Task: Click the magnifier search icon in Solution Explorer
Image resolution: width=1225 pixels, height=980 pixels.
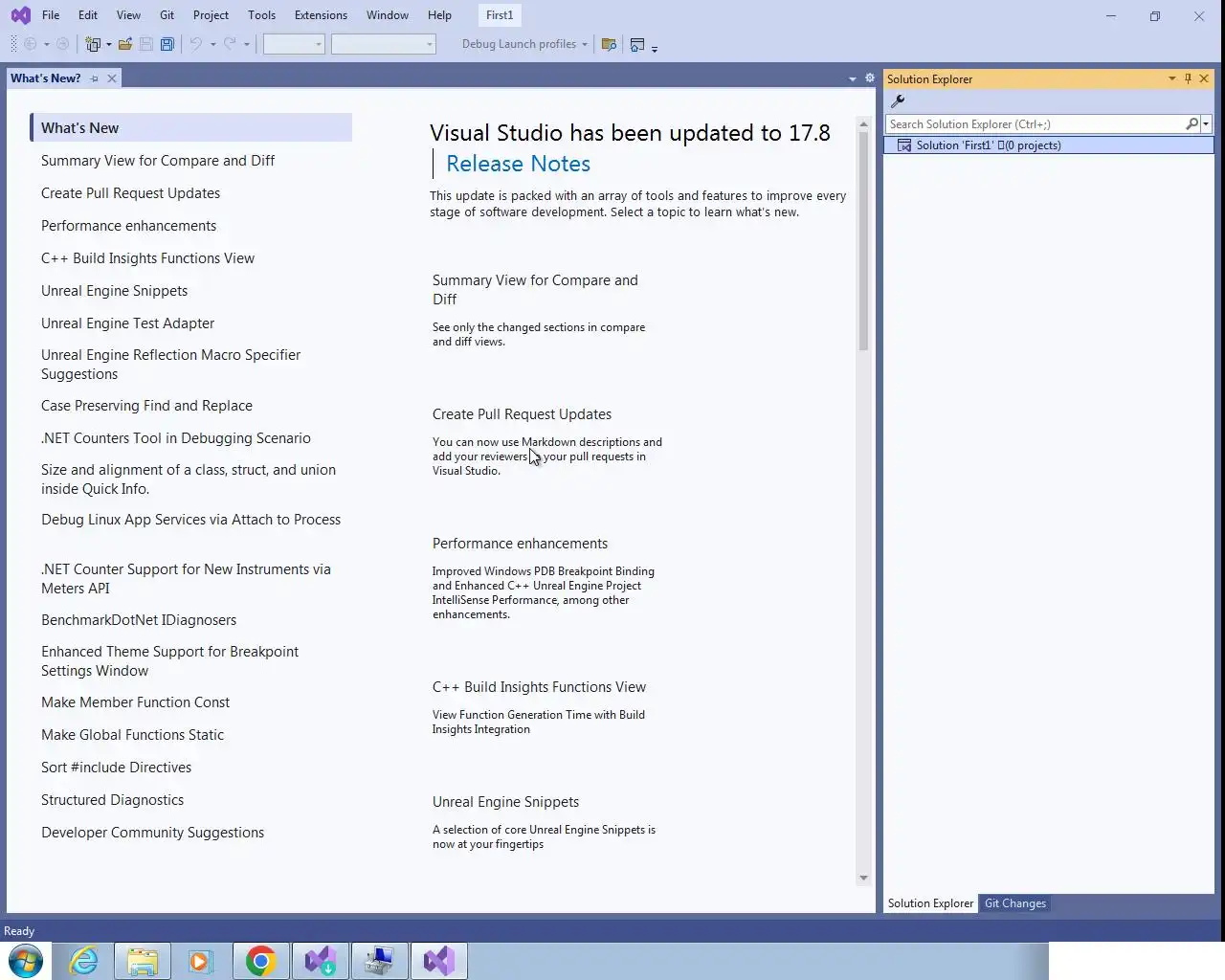Action: pos(1192,124)
